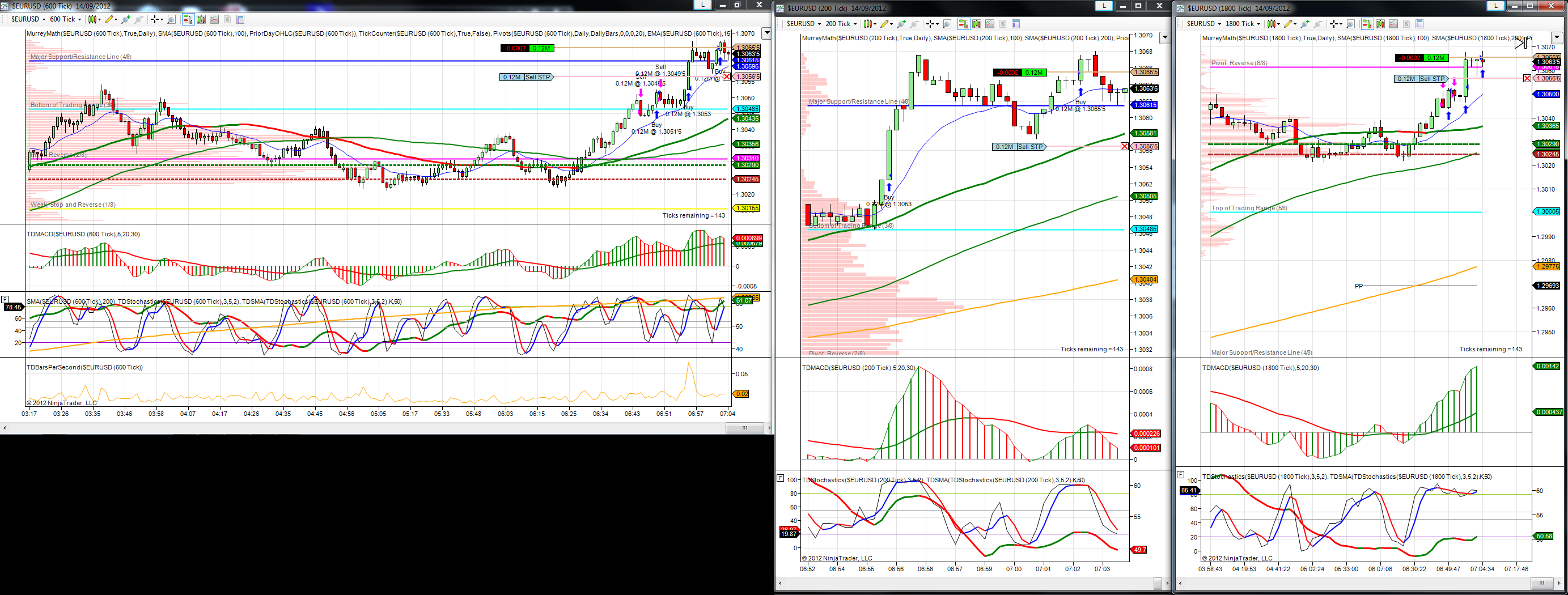Click PP pivot label on 1800 Tick chart
The width and height of the screenshot is (1568, 595).
[x=1359, y=286]
